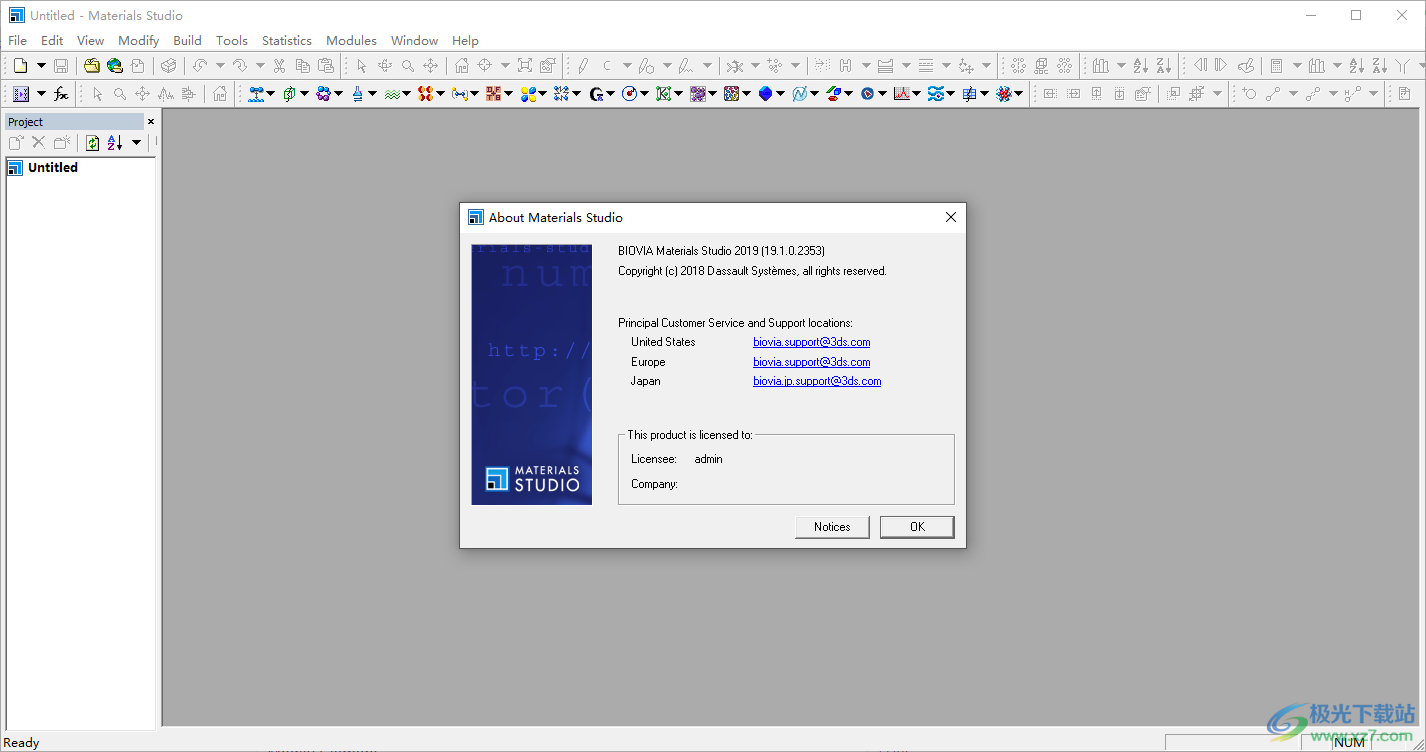Click the blue and yellow balls module icon

click(x=528, y=94)
